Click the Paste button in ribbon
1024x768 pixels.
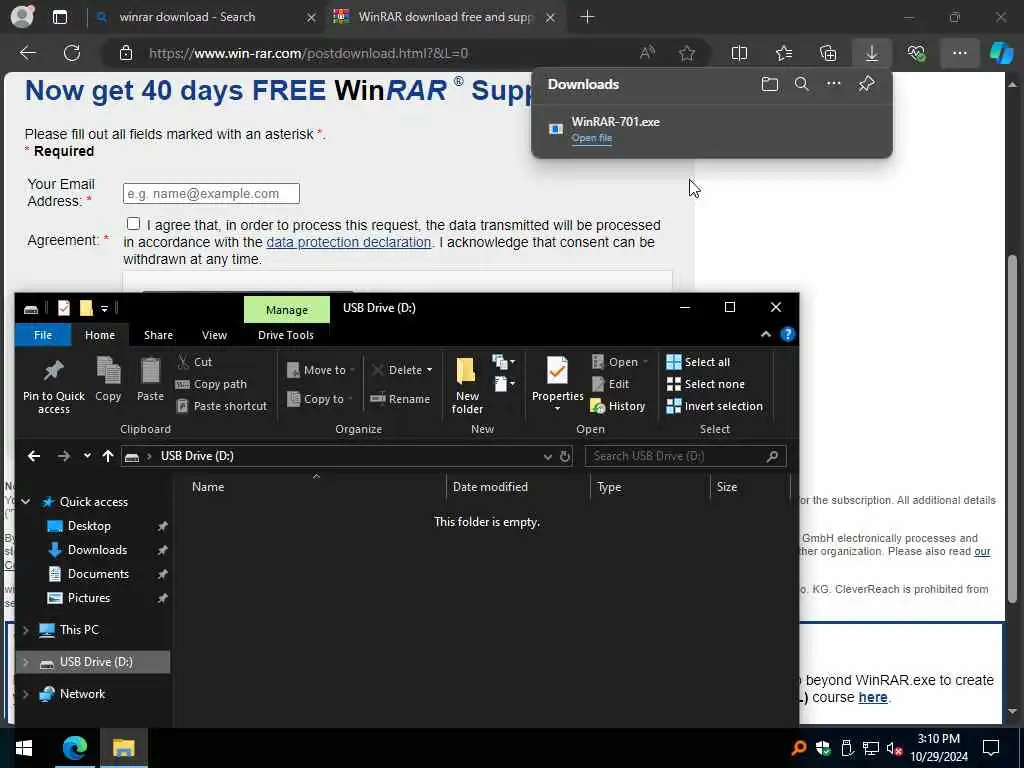(x=150, y=379)
